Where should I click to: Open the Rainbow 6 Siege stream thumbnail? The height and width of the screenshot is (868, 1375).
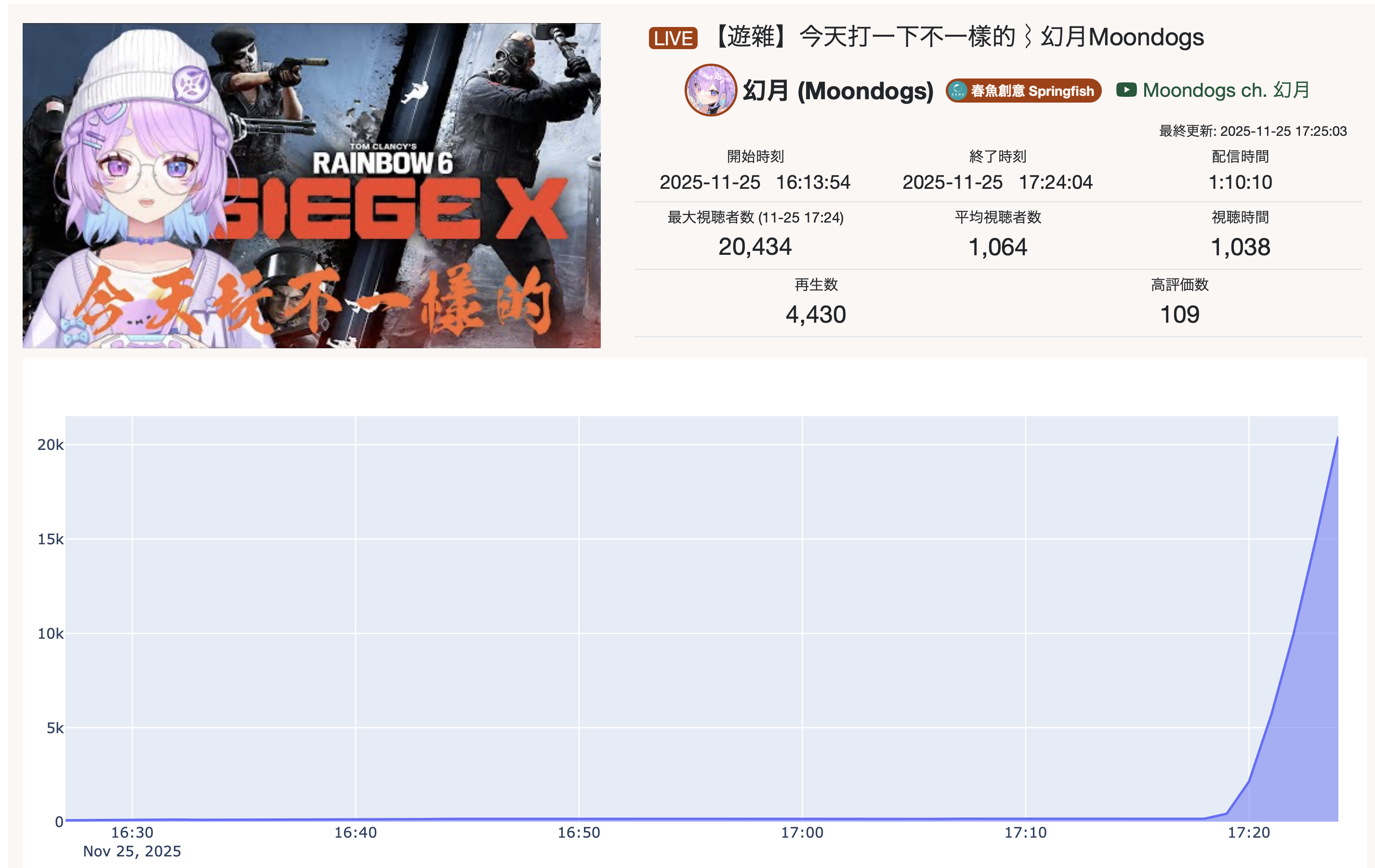click(x=311, y=185)
